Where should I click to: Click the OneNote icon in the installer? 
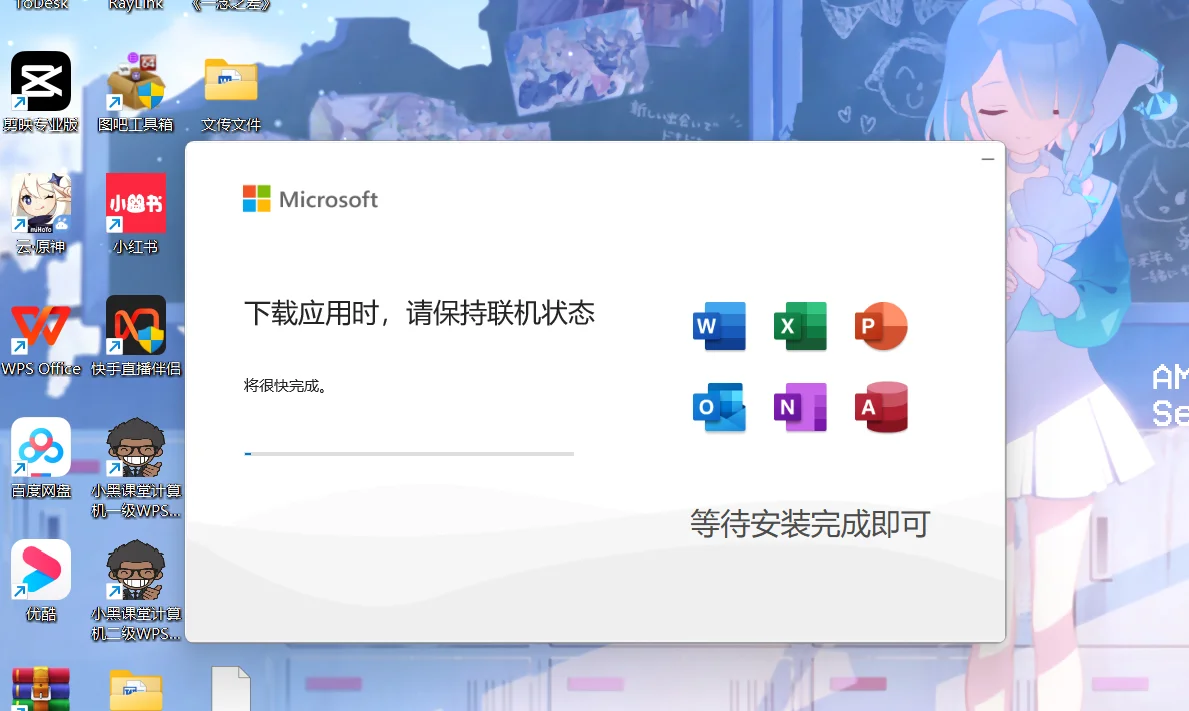pyautogui.click(x=799, y=407)
